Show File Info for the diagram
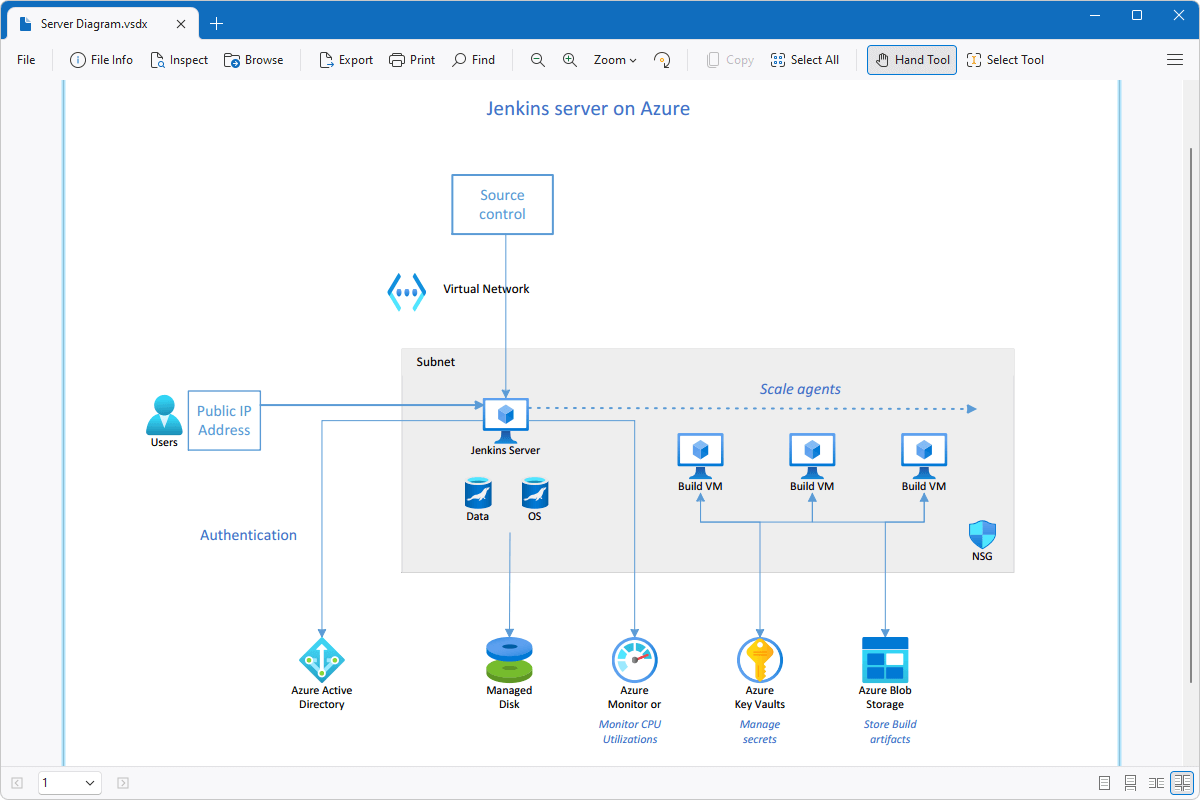Screen dimensions: 1200x800 coord(101,60)
